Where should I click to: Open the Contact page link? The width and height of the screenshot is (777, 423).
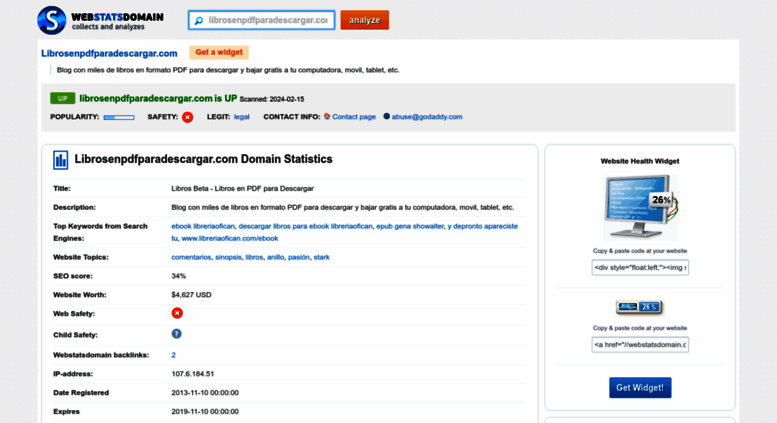pyautogui.click(x=353, y=117)
